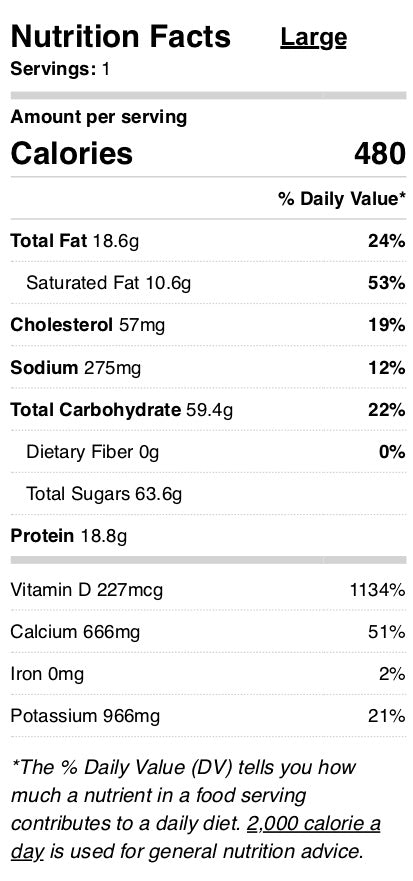Click the Protein 18.8g row

(x=208, y=536)
